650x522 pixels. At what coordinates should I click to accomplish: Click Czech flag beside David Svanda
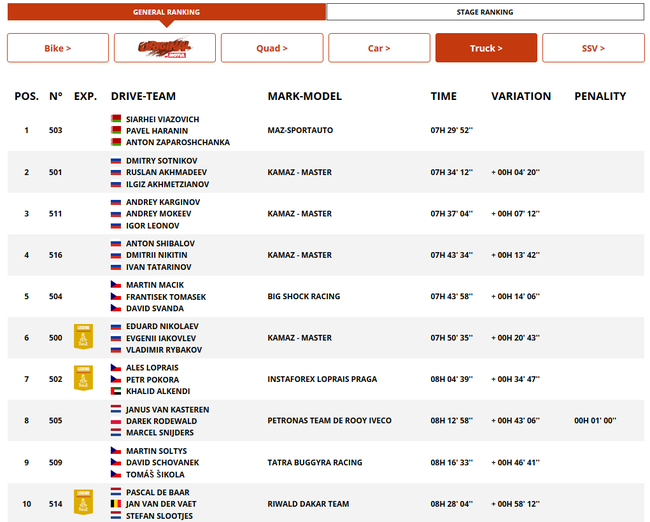pyautogui.click(x=116, y=308)
